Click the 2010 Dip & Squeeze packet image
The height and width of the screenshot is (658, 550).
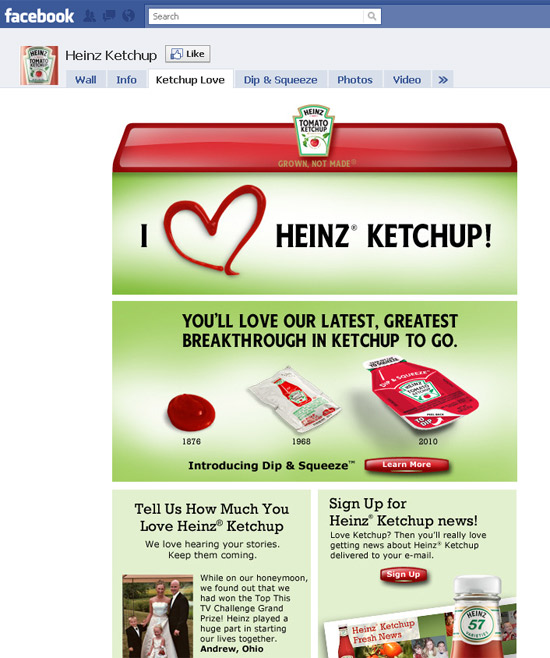(x=422, y=393)
